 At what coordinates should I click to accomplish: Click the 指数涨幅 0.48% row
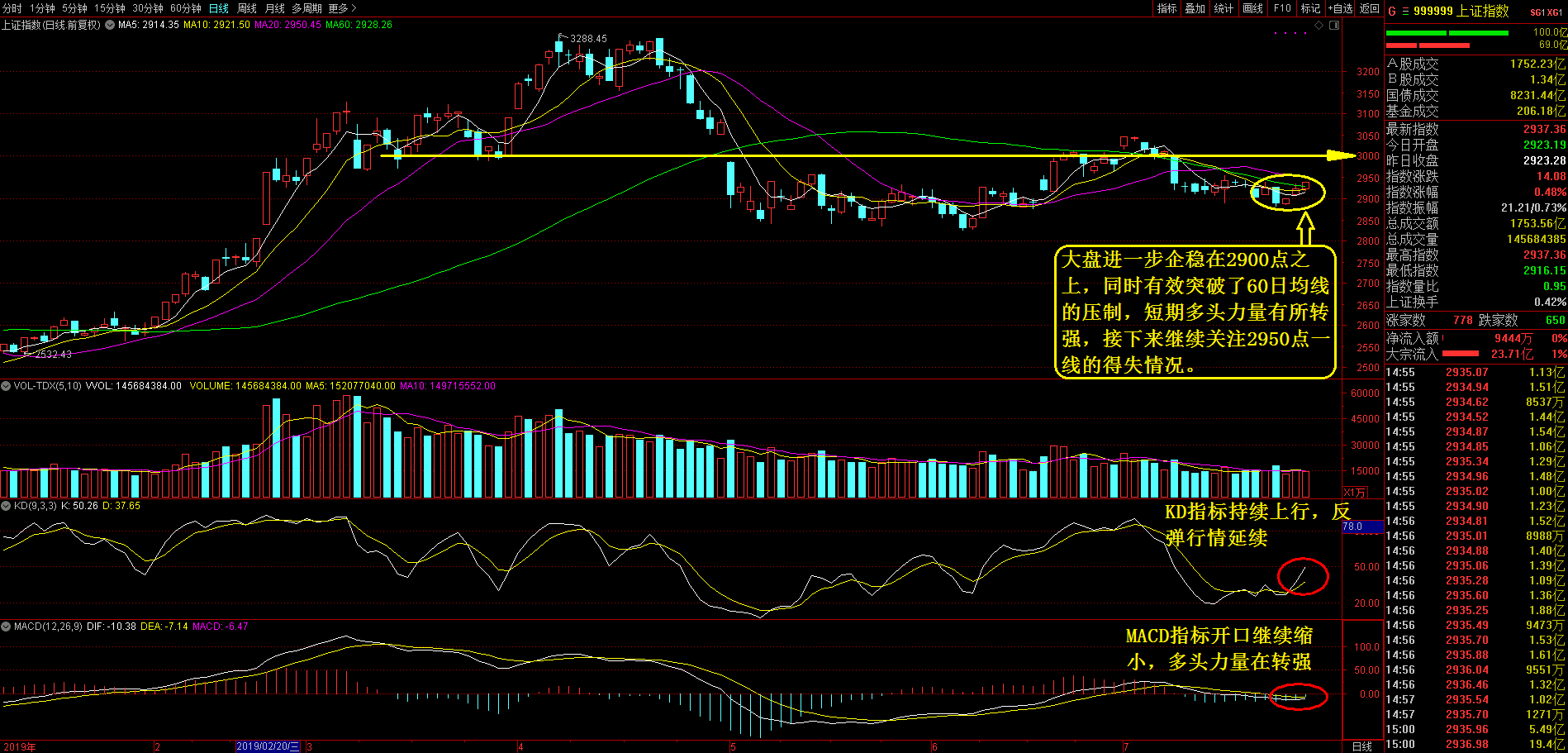pos(1475,192)
